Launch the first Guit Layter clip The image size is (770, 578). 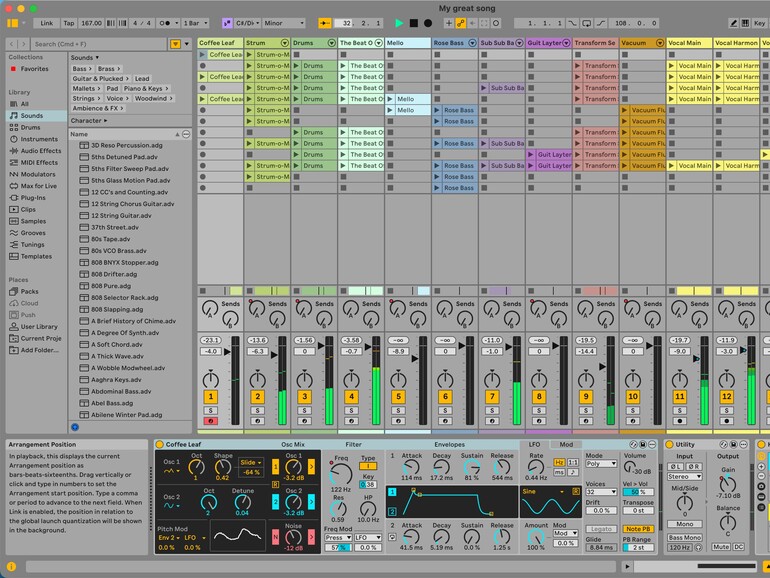click(531, 154)
